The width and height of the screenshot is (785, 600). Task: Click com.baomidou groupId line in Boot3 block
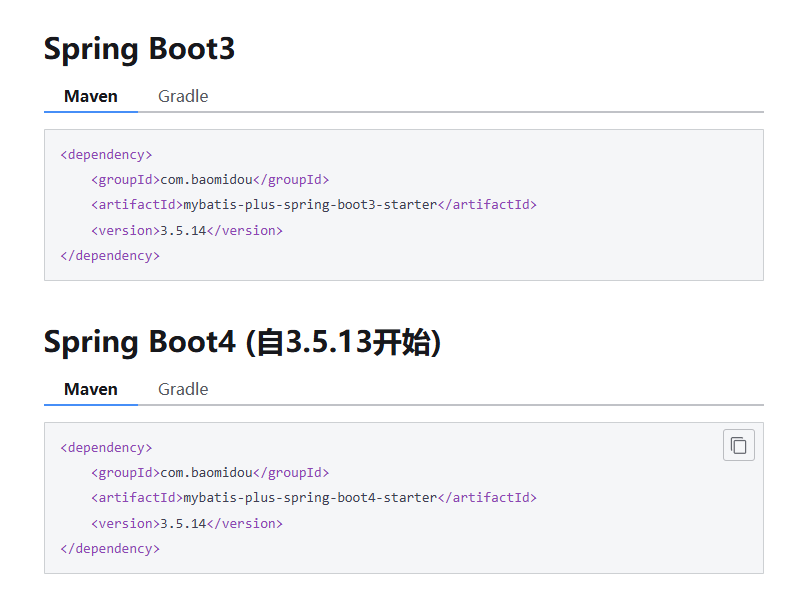pos(210,180)
